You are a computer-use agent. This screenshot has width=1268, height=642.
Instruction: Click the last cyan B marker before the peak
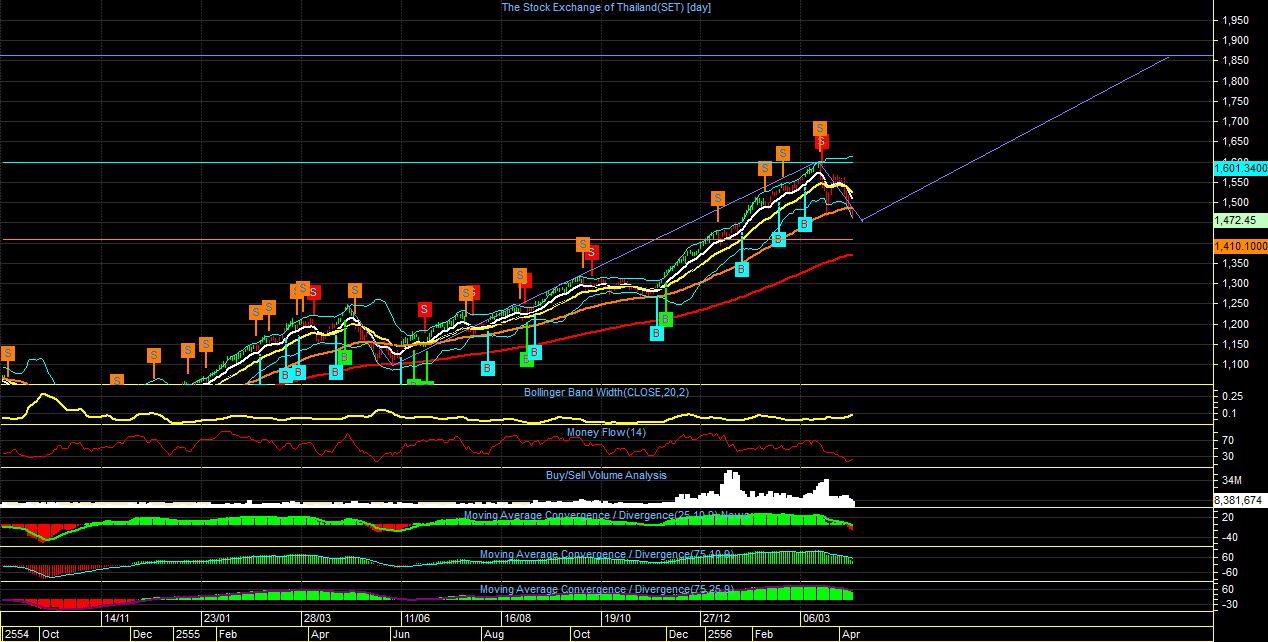click(x=804, y=224)
